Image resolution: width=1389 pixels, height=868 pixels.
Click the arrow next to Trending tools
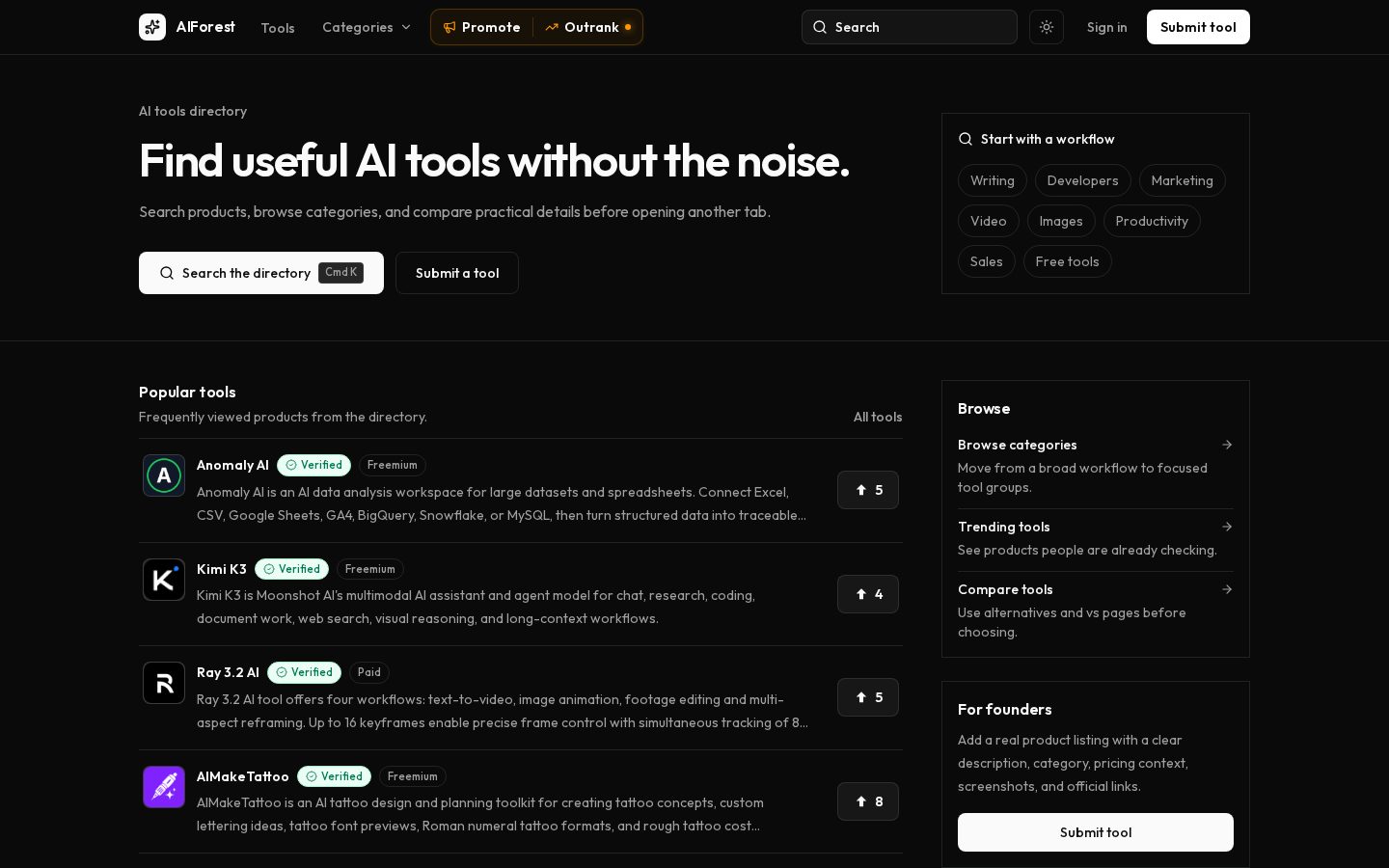pyautogui.click(x=1227, y=527)
